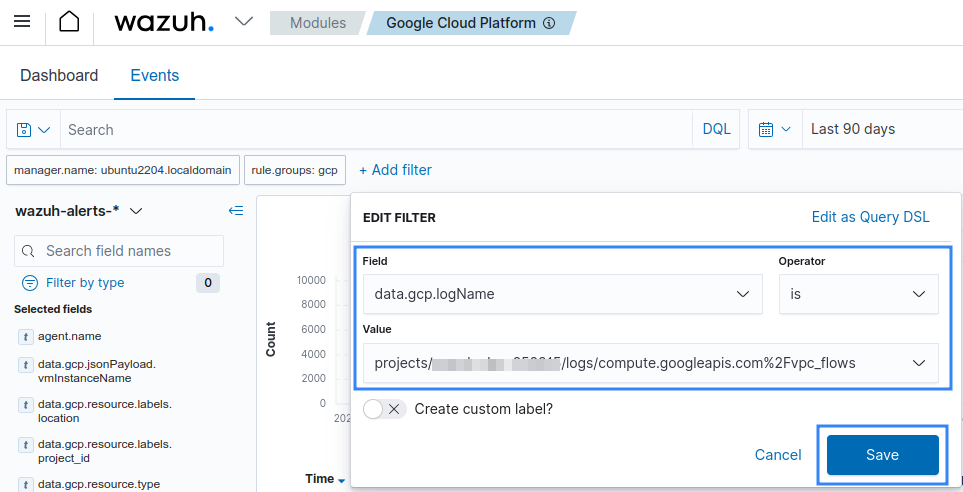Open the manager.name filter pill
The width and height of the screenshot is (963, 492).
pyautogui.click(x=123, y=170)
